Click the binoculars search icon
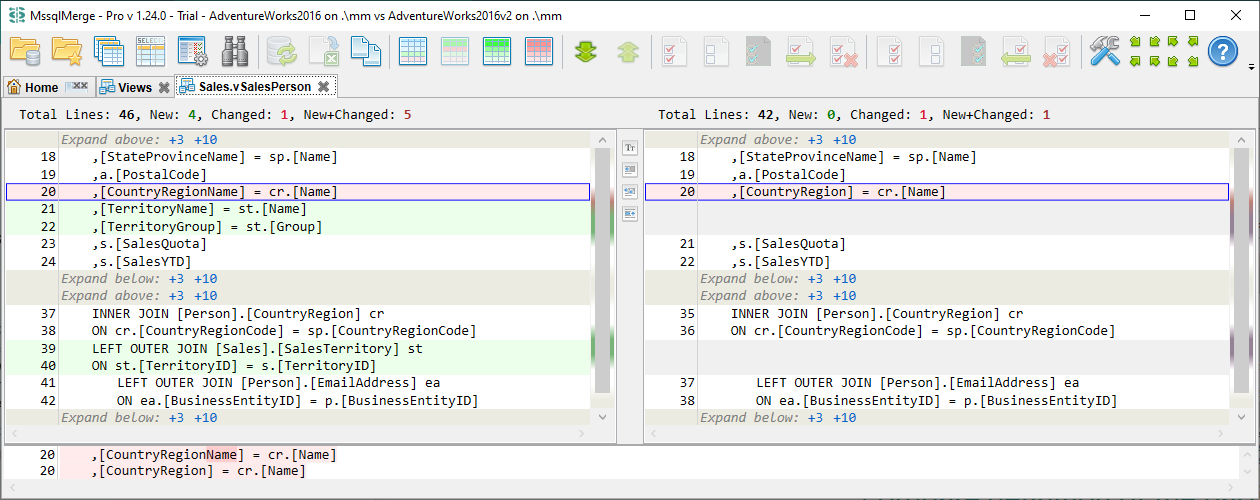The height and width of the screenshot is (500, 1260). click(x=235, y=51)
